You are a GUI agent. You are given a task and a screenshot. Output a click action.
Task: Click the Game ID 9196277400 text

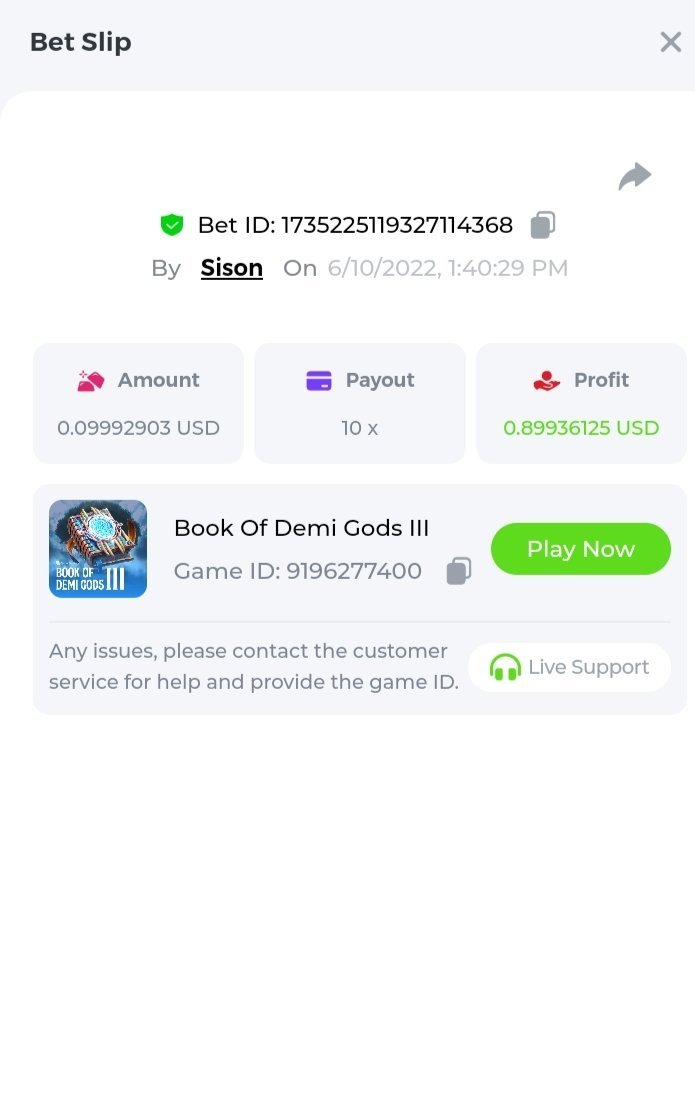(x=298, y=571)
